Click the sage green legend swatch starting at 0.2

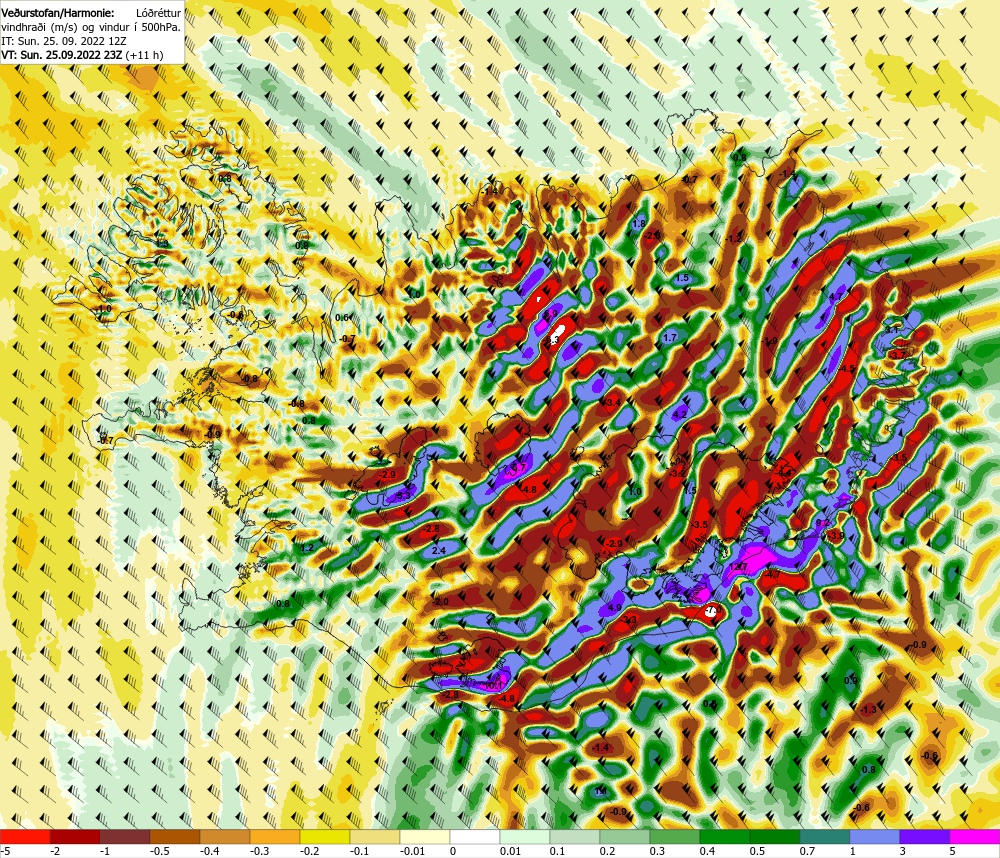click(625, 836)
